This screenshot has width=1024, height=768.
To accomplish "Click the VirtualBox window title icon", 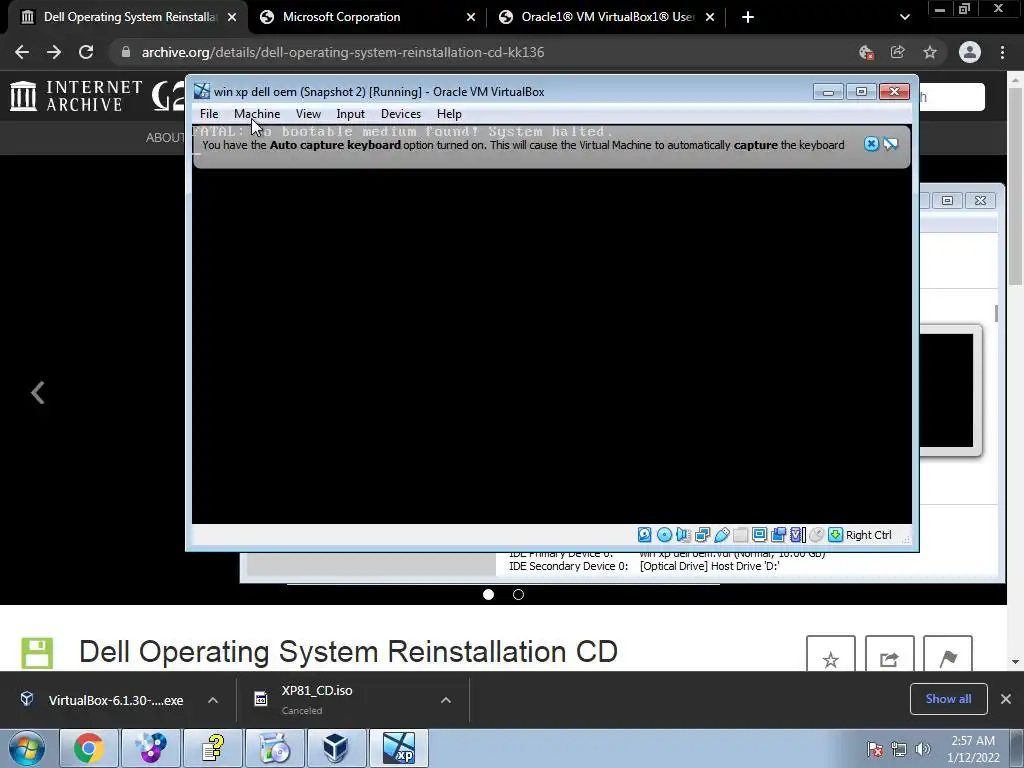I will click(202, 91).
